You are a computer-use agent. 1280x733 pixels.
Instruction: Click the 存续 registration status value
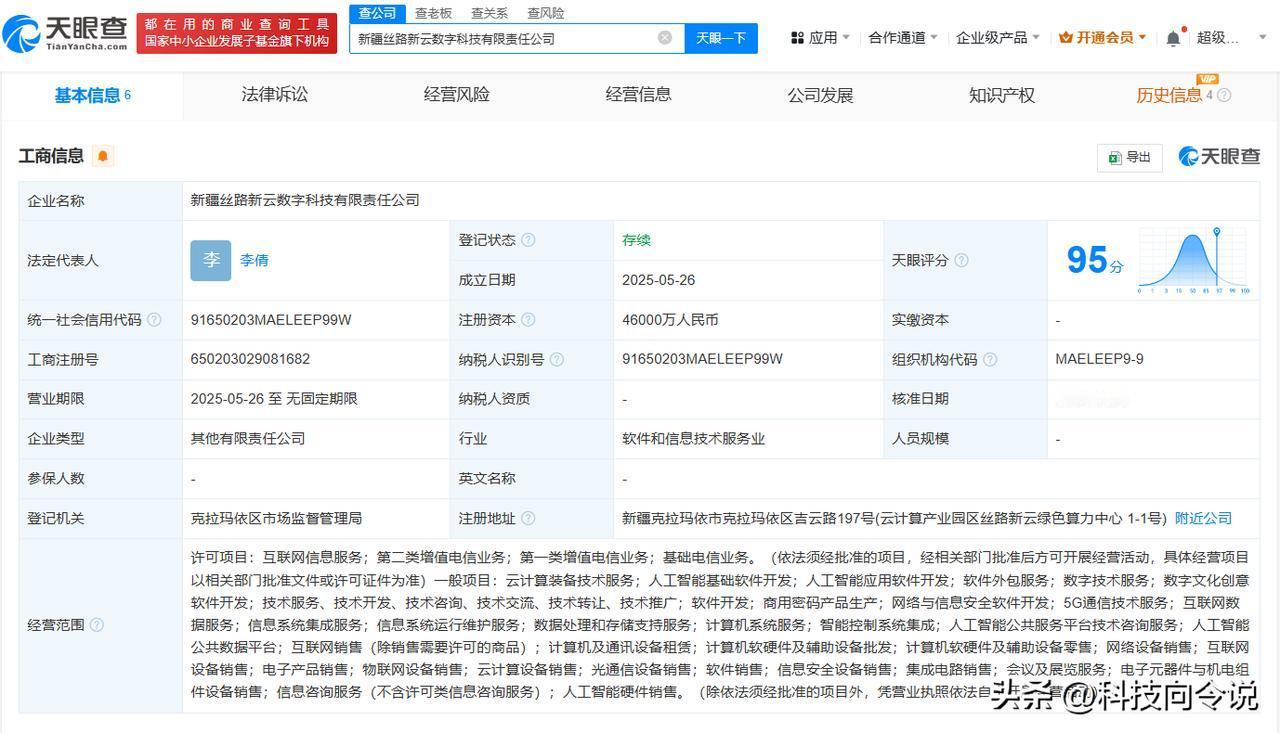(636, 240)
